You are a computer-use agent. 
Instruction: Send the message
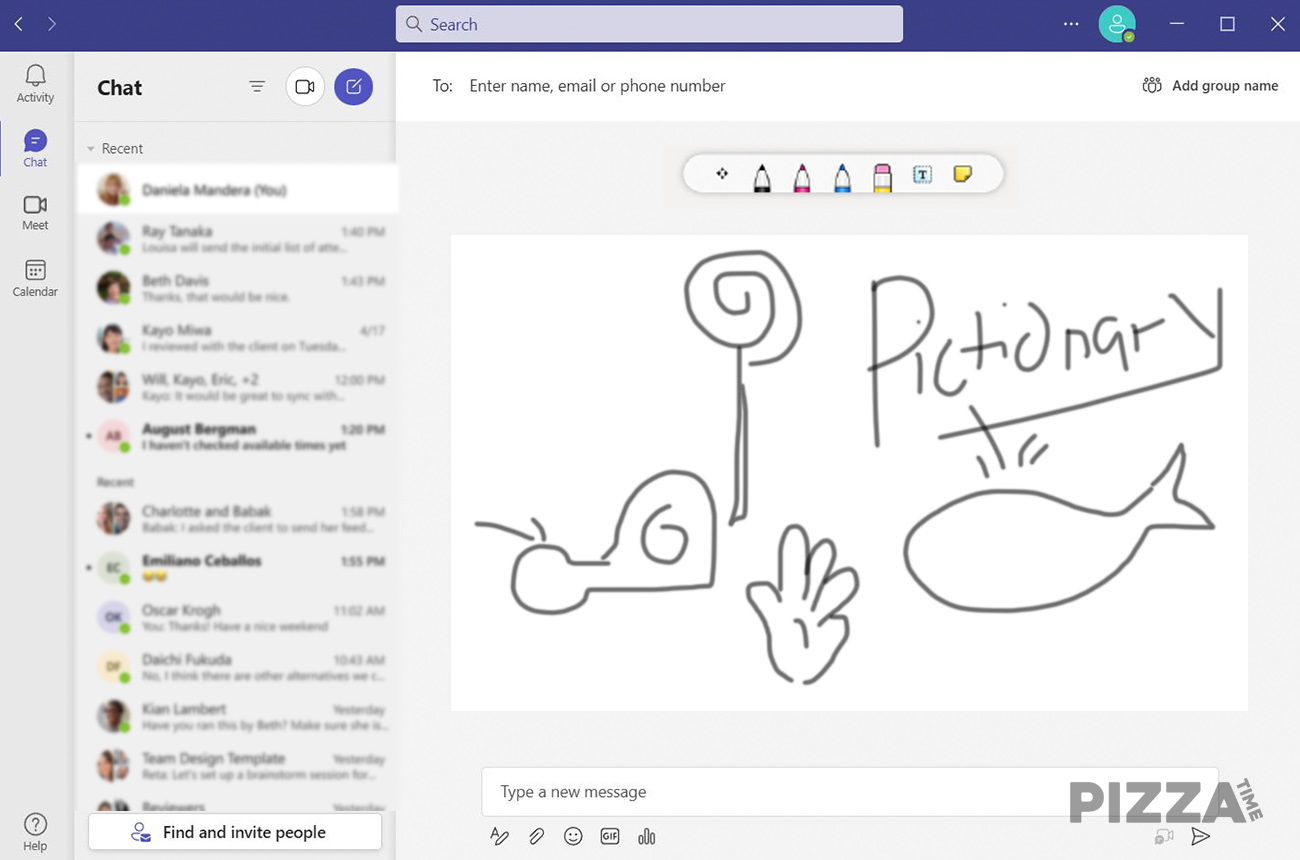(x=1200, y=836)
